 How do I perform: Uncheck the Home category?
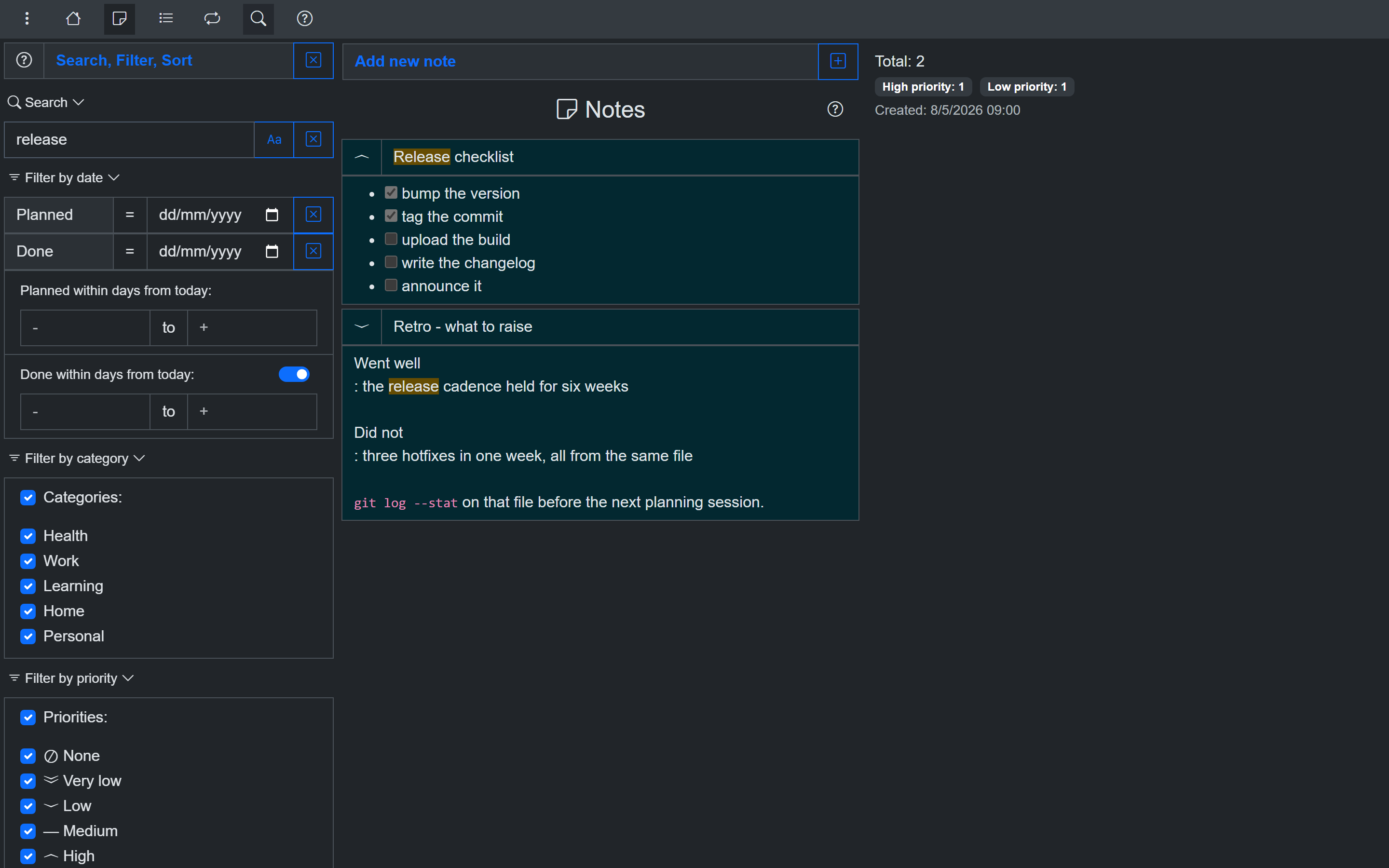28,611
